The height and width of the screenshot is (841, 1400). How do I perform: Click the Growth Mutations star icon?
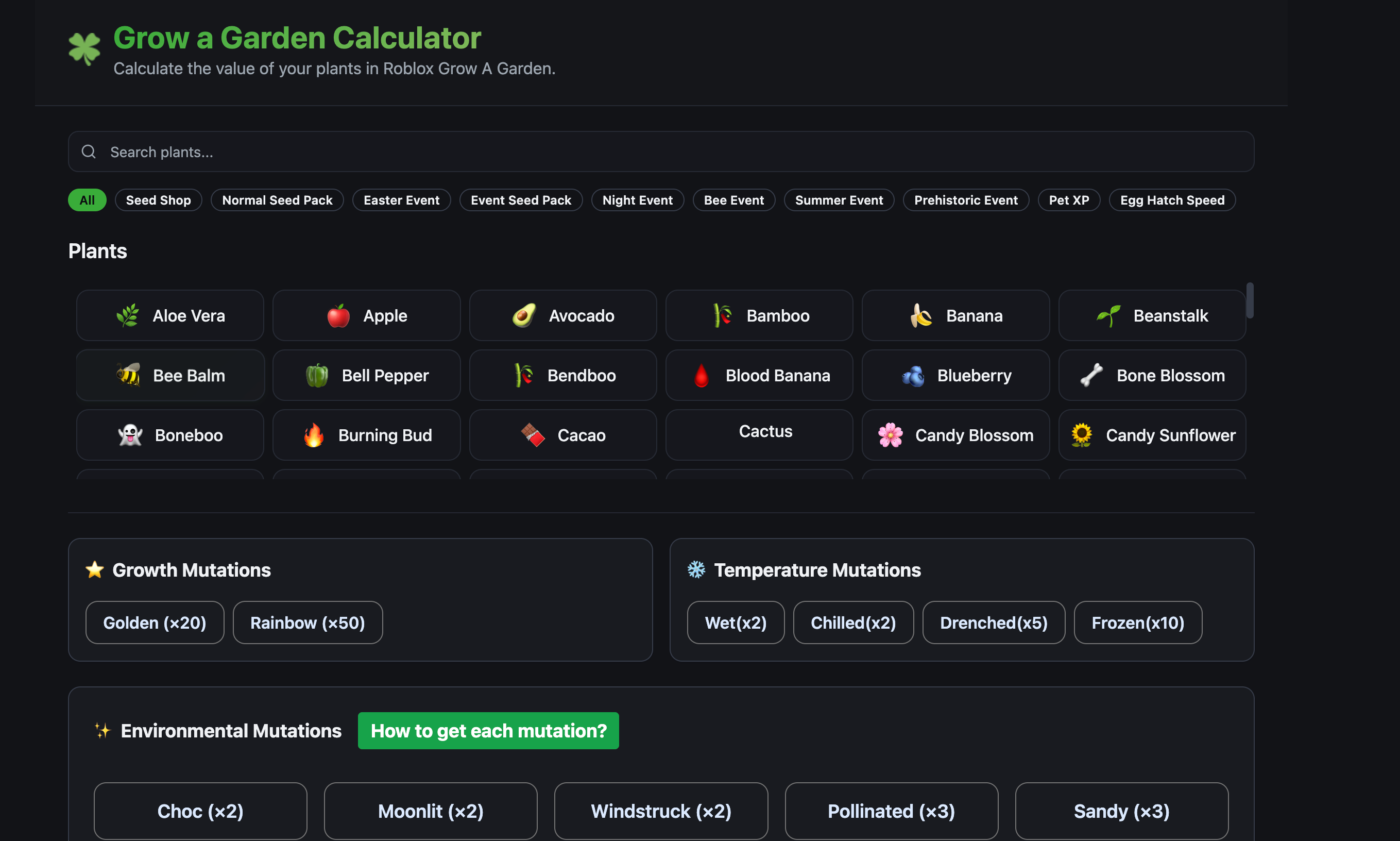pos(95,569)
